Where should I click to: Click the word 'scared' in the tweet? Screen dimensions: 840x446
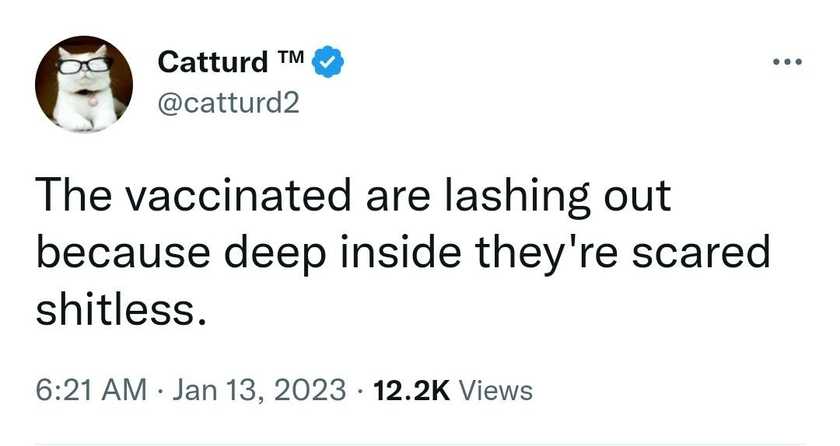pyautogui.click(x=701, y=252)
